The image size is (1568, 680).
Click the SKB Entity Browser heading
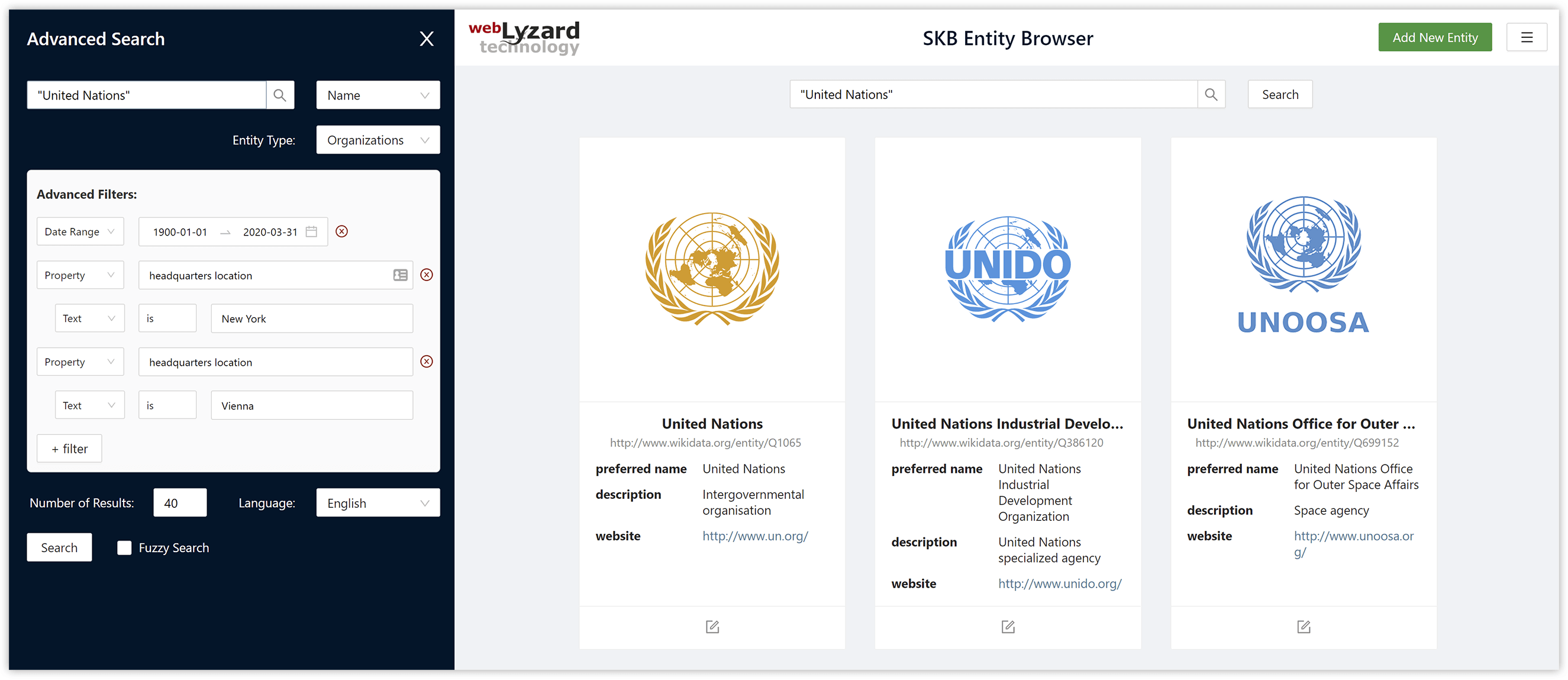[1007, 38]
